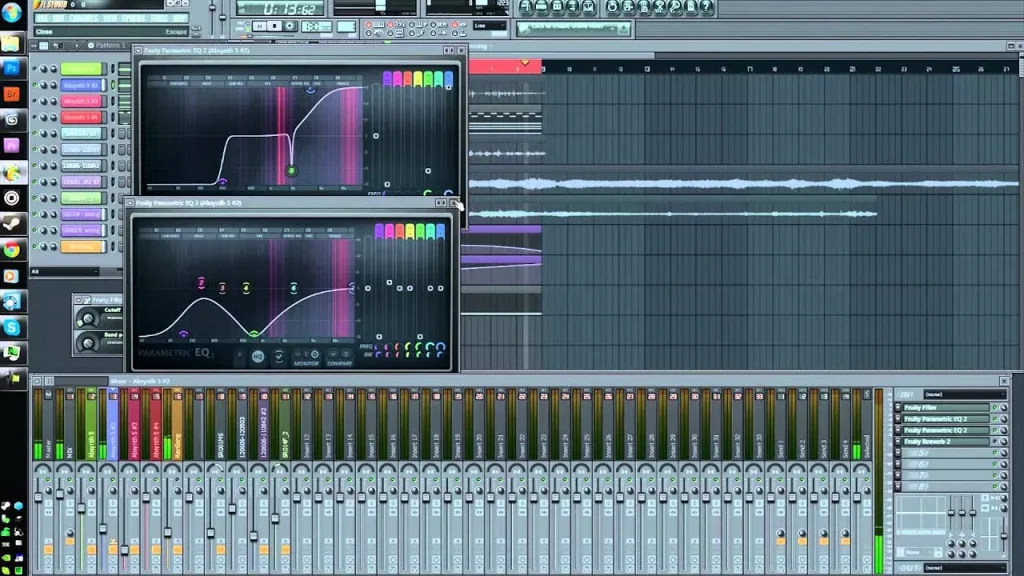Click the slot options icon beside Fruity Filter effect
Screen dimensions: 1024x576
[x=898, y=408]
